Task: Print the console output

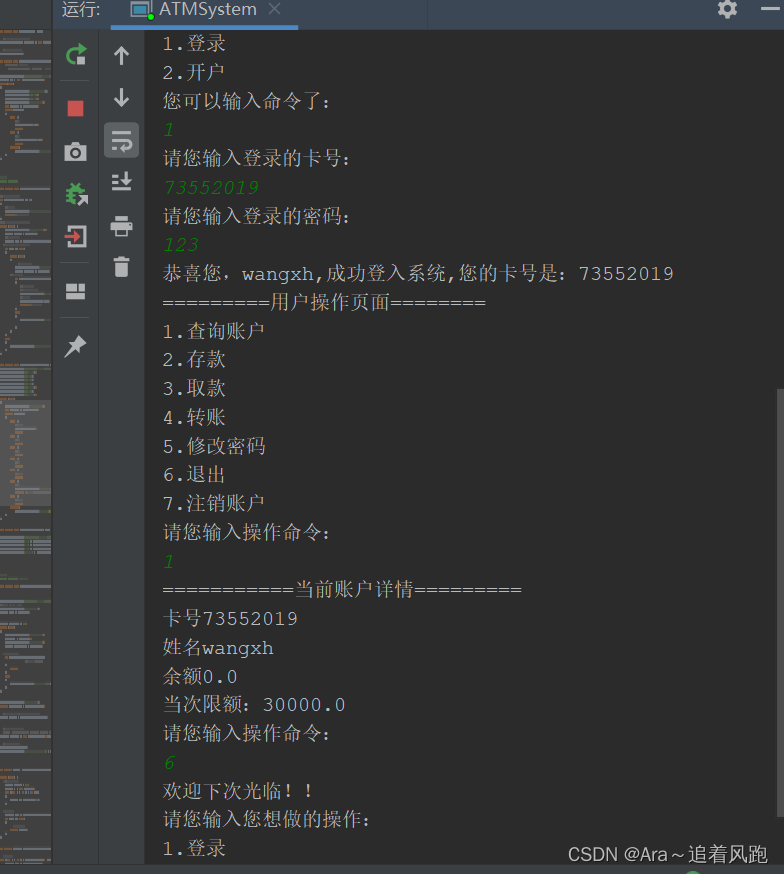Action: point(121,226)
